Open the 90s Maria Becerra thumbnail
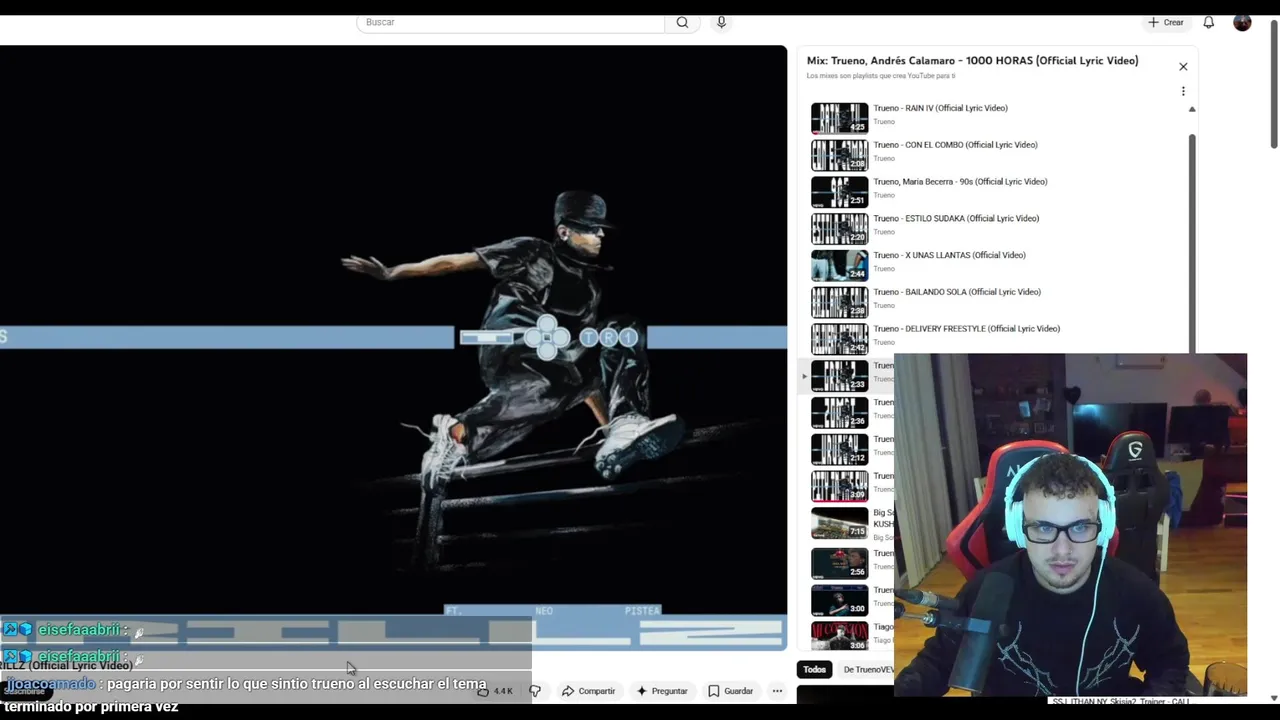 839,192
